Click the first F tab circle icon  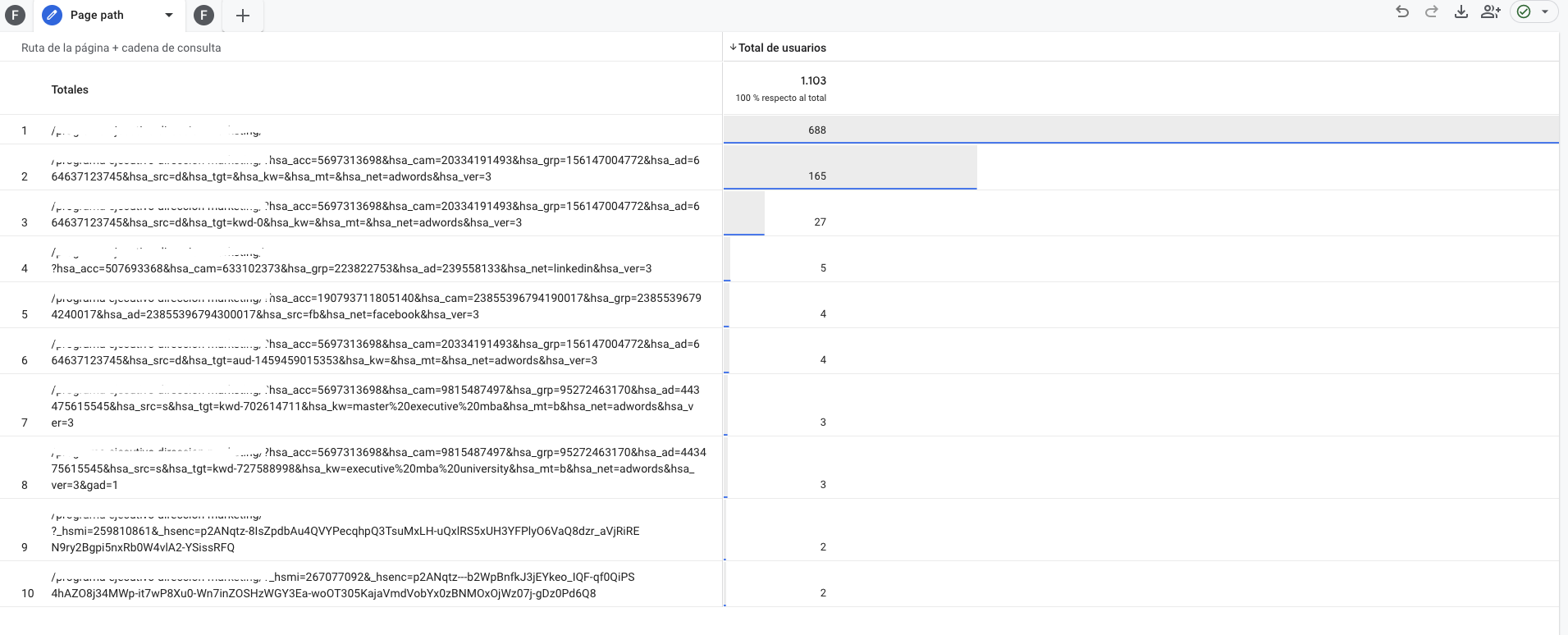[15, 15]
